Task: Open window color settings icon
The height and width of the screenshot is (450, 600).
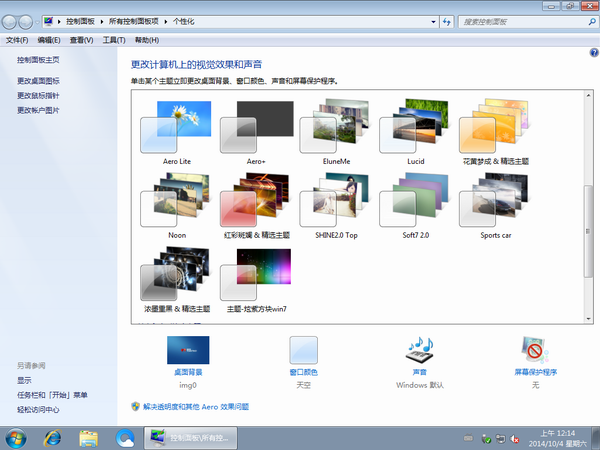Action: click(303, 350)
